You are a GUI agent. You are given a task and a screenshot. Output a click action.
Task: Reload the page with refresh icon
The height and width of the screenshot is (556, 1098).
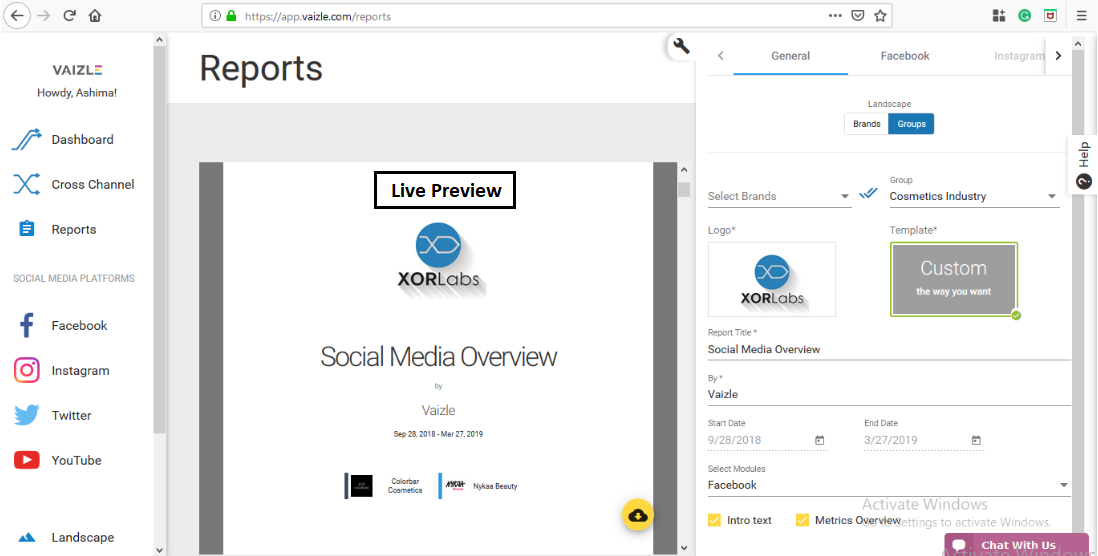click(x=69, y=15)
